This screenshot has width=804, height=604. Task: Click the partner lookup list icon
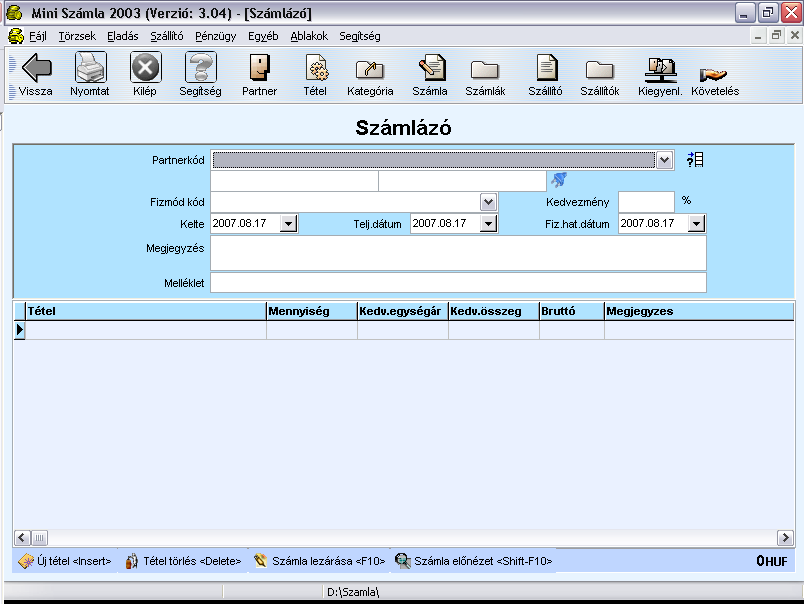[x=695, y=159]
